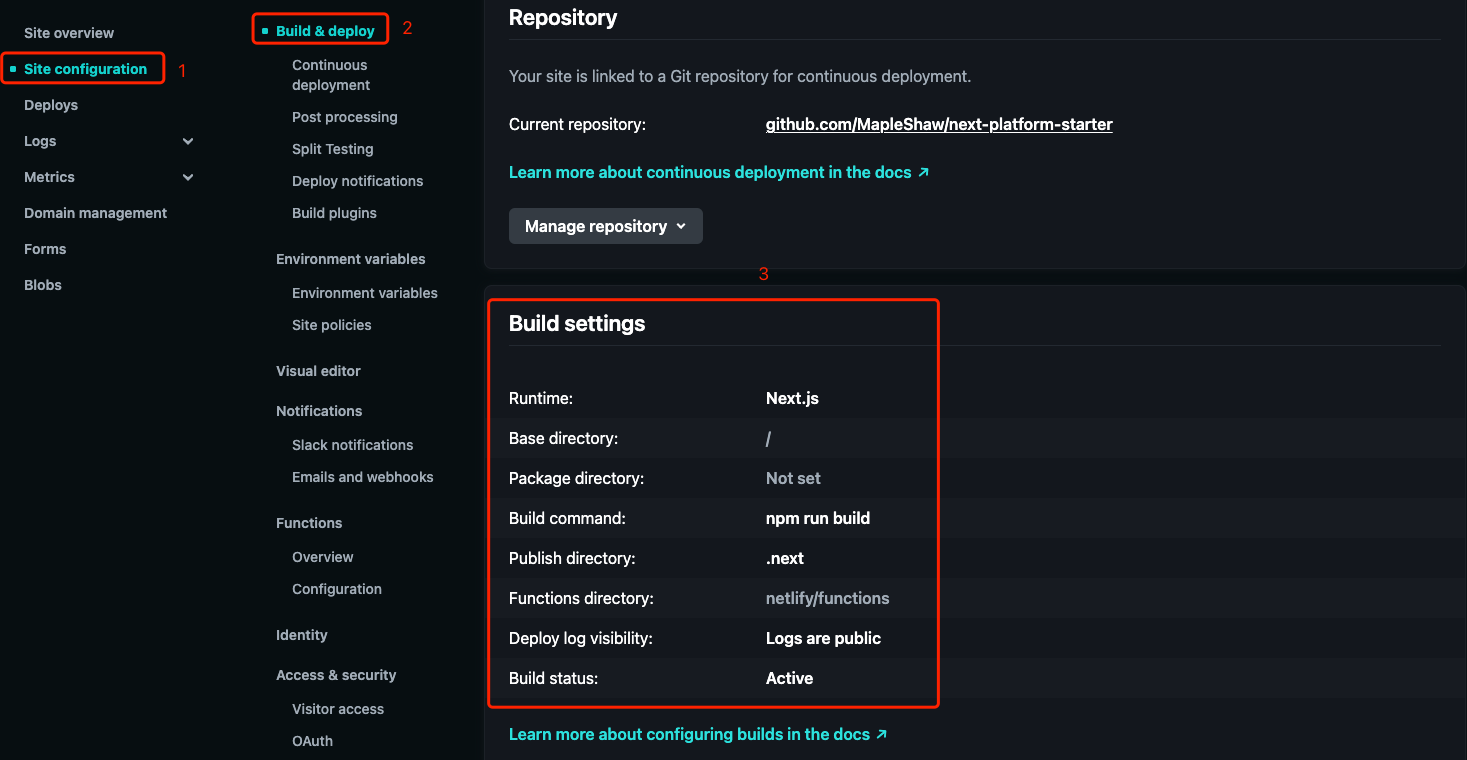Select Site configuration in sidebar
The height and width of the screenshot is (760, 1467).
[x=85, y=69]
